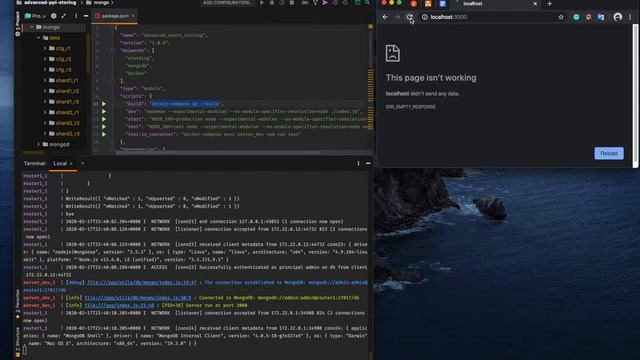640x360 pixels.
Task: Click the browser forward arrow
Action: [397, 17]
